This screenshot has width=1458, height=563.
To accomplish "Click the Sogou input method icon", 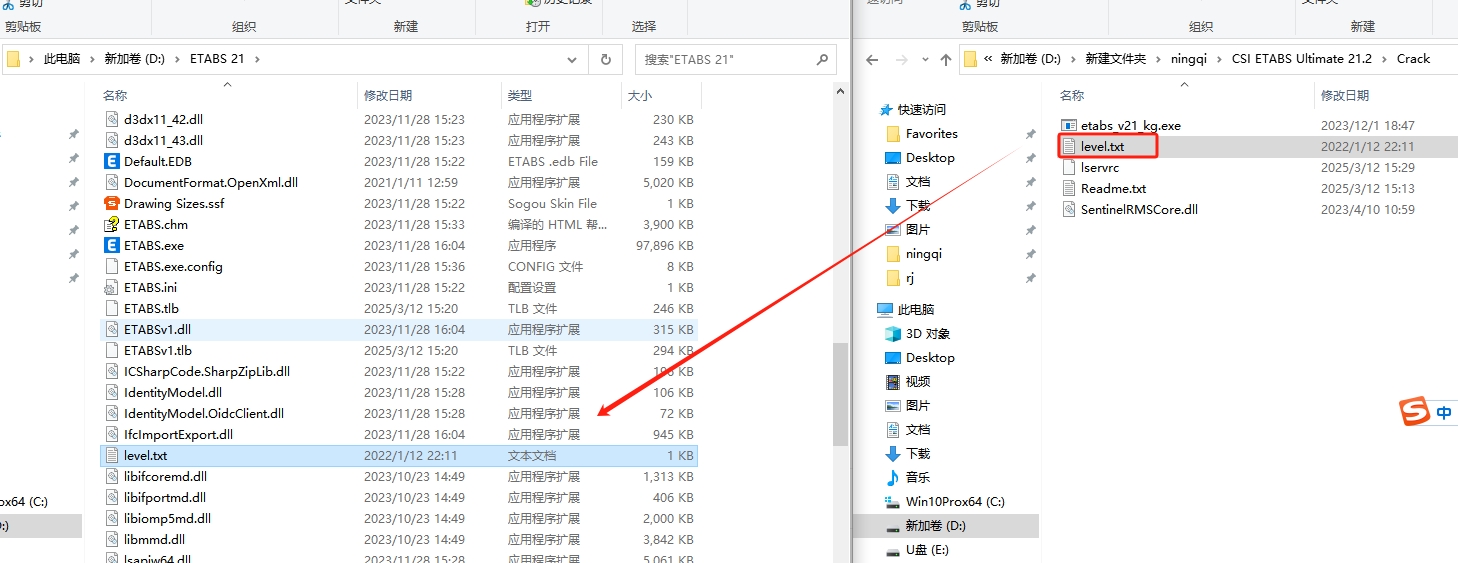I will 1414,411.
